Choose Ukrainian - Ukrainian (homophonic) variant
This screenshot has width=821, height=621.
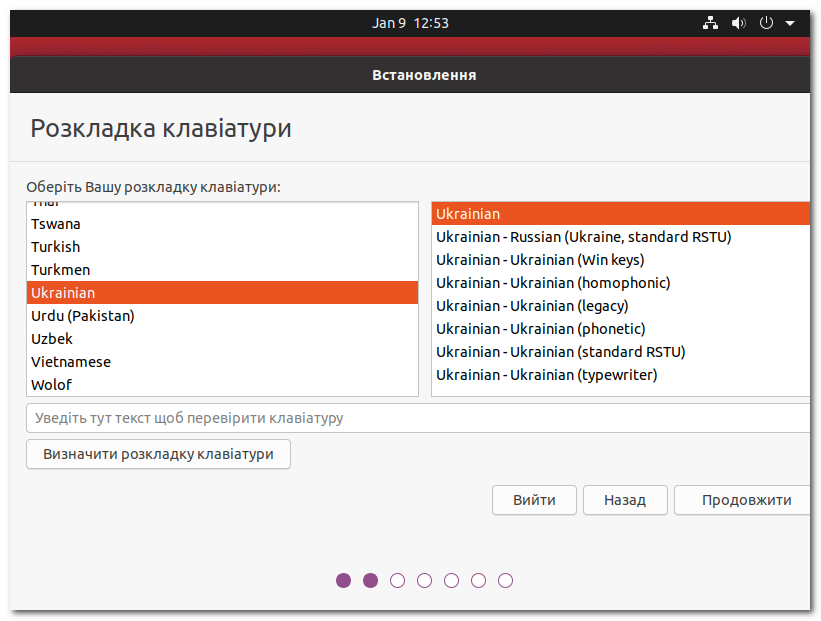click(567, 282)
